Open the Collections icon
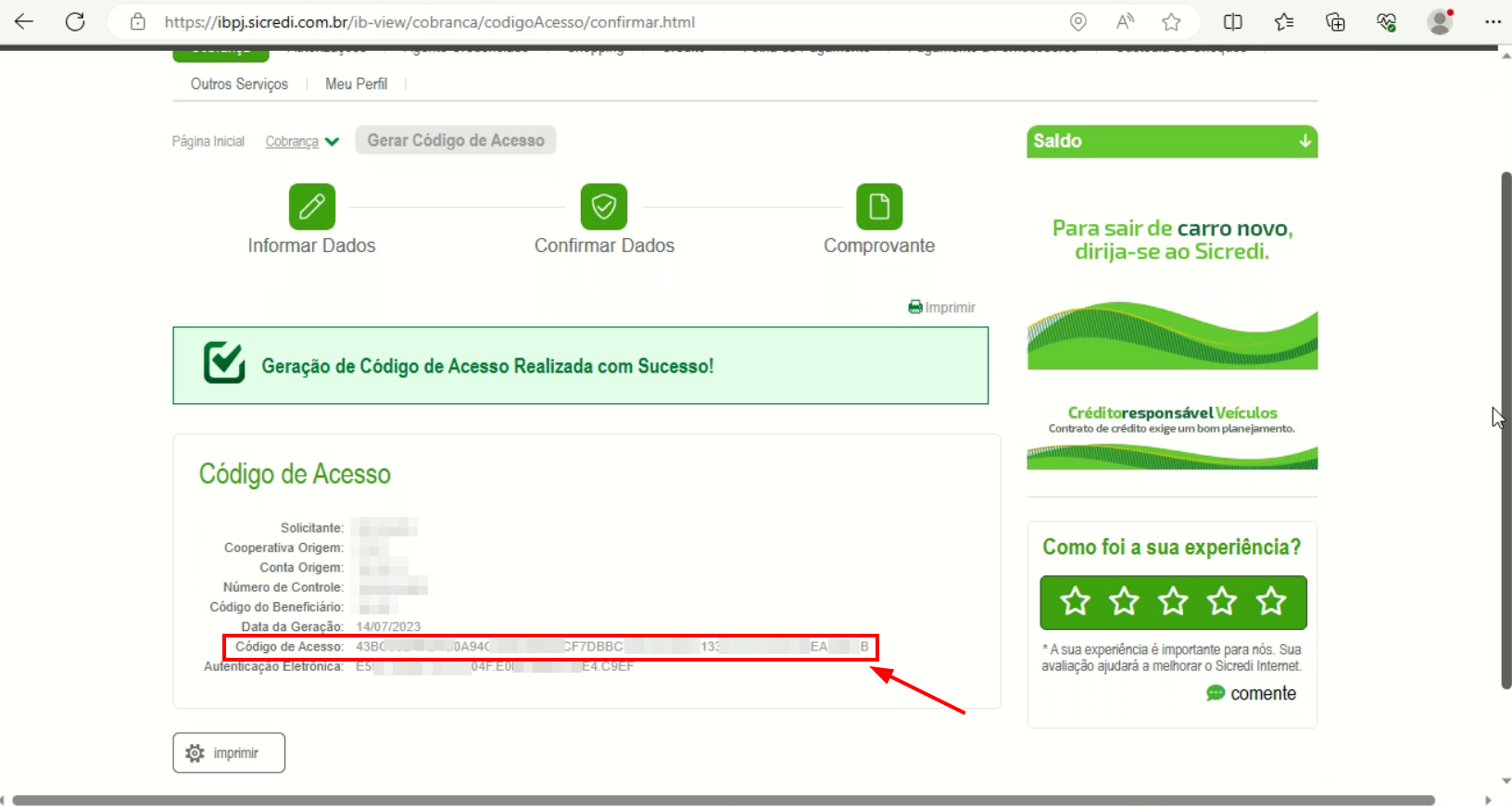 [1335, 22]
